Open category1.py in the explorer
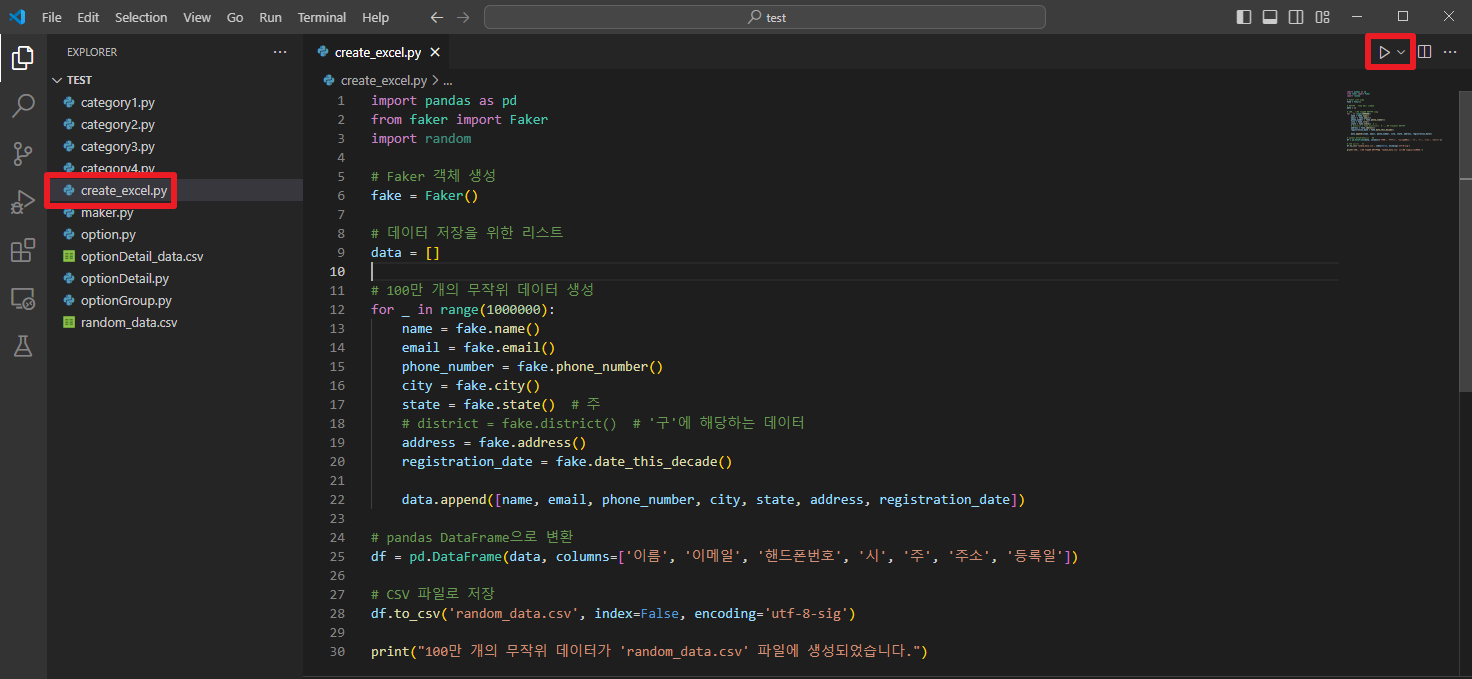1472x679 pixels. tap(175, 102)
